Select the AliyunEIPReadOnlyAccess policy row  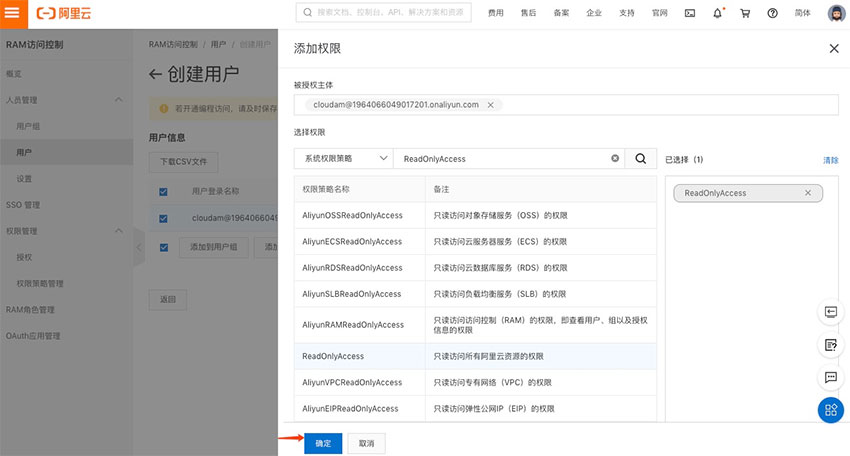coord(475,408)
